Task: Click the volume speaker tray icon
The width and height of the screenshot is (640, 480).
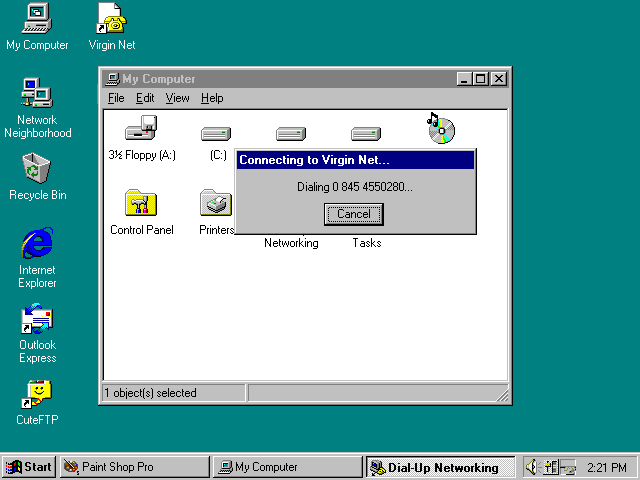Action: (531, 467)
